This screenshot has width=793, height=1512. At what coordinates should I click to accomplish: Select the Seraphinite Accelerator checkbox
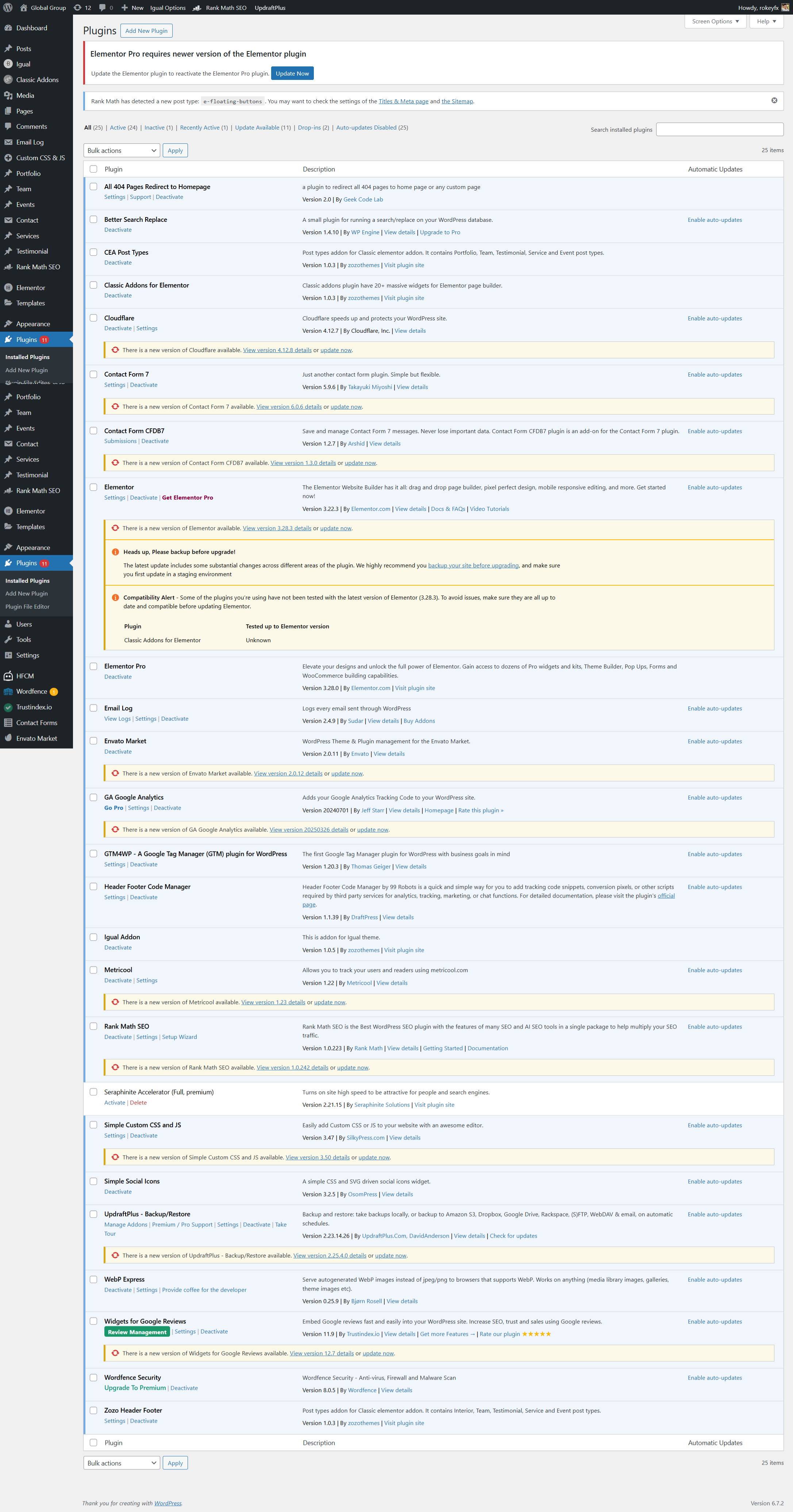point(93,1092)
